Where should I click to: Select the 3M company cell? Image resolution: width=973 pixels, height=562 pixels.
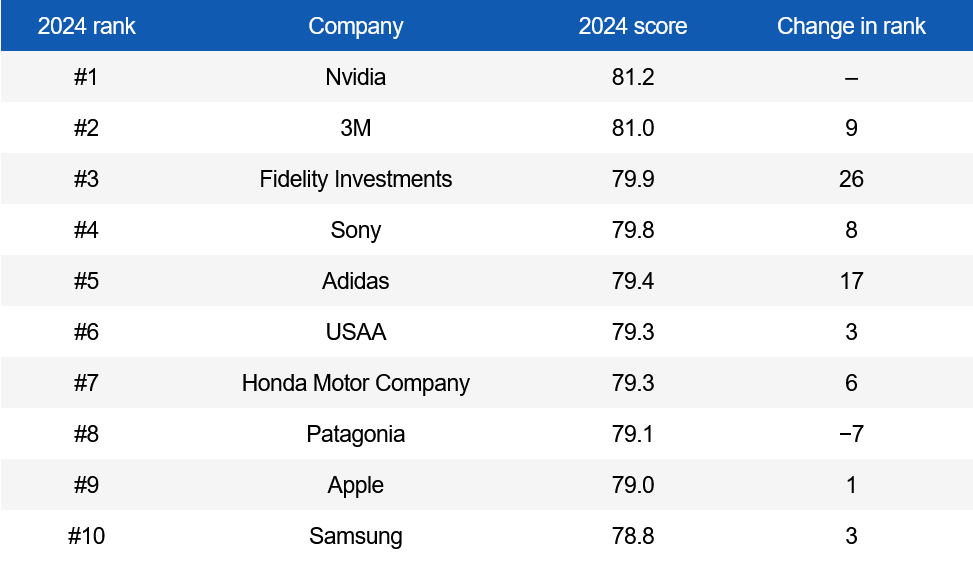[356, 128]
